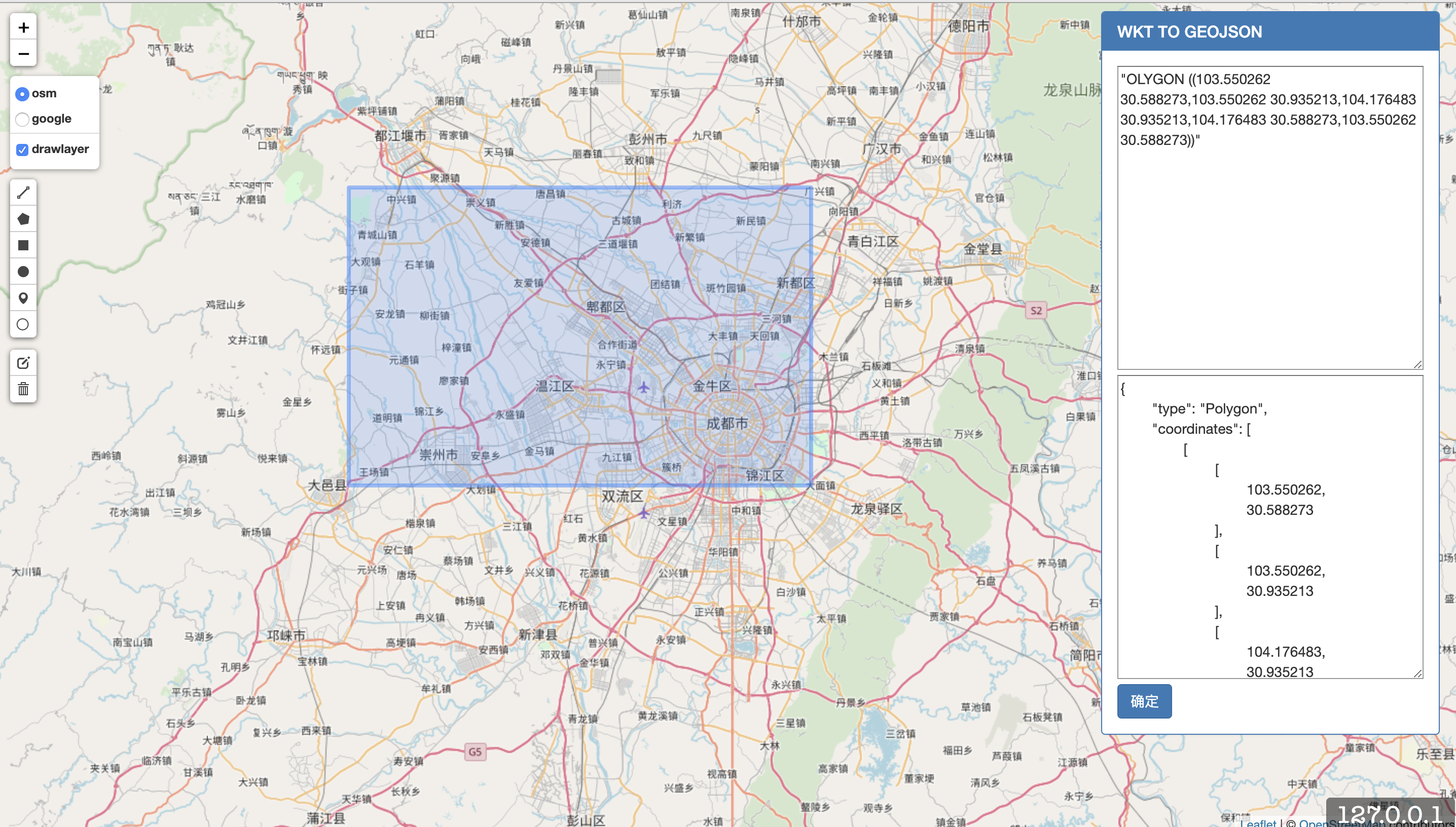Click the 新都区 label on map

point(796,283)
